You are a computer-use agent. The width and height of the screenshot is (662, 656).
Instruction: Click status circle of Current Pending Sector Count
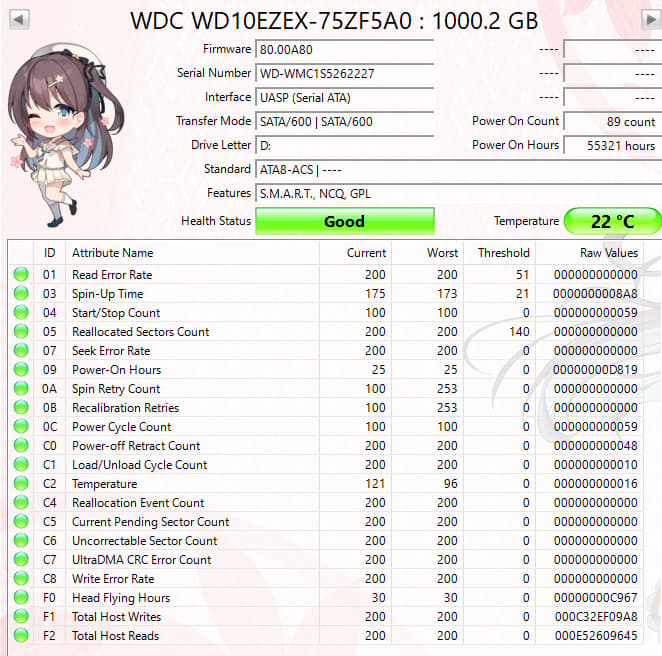[21, 521]
